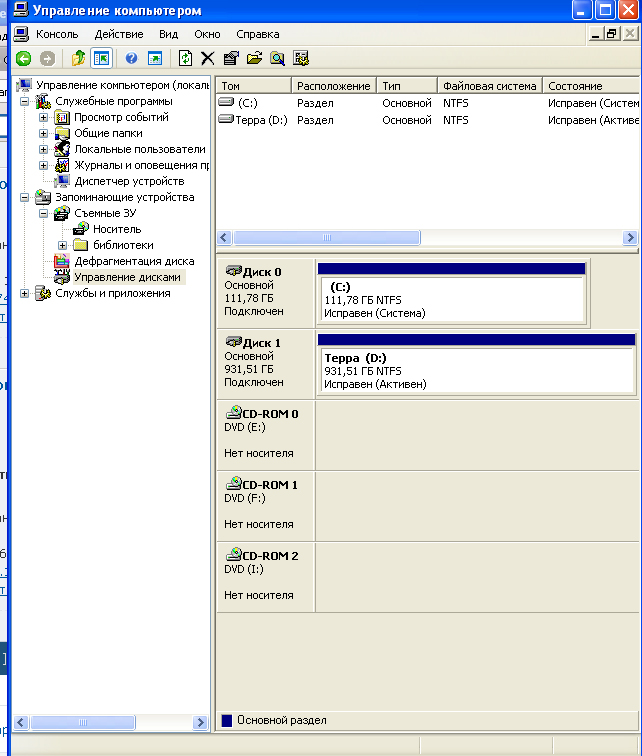
Task: Open the Вид menu
Action: [168, 34]
